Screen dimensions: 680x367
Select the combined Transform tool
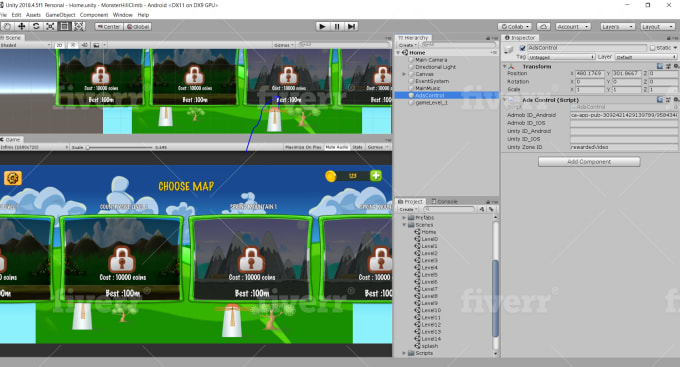point(78,26)
